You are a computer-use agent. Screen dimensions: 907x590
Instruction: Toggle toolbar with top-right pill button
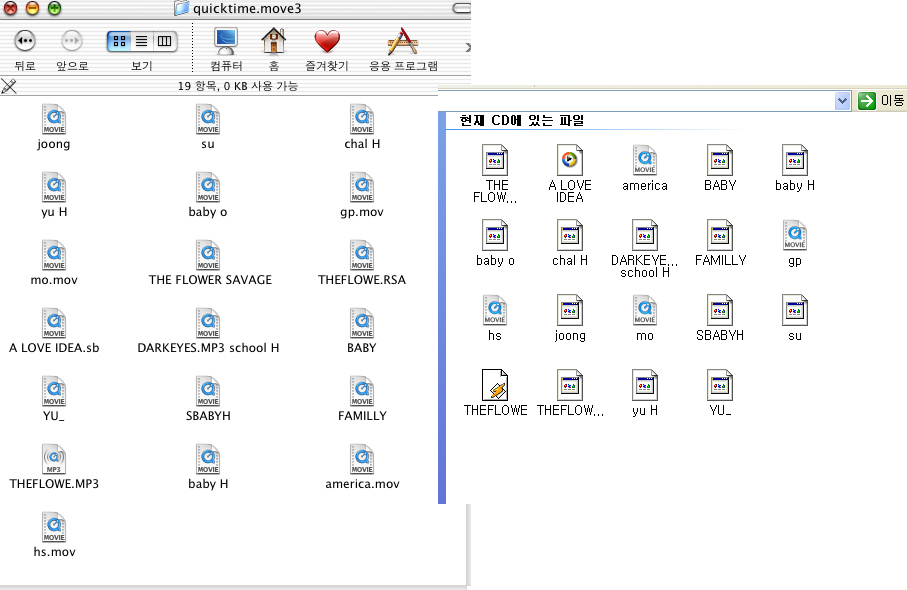pyautogui.click(x=460, y=8)
